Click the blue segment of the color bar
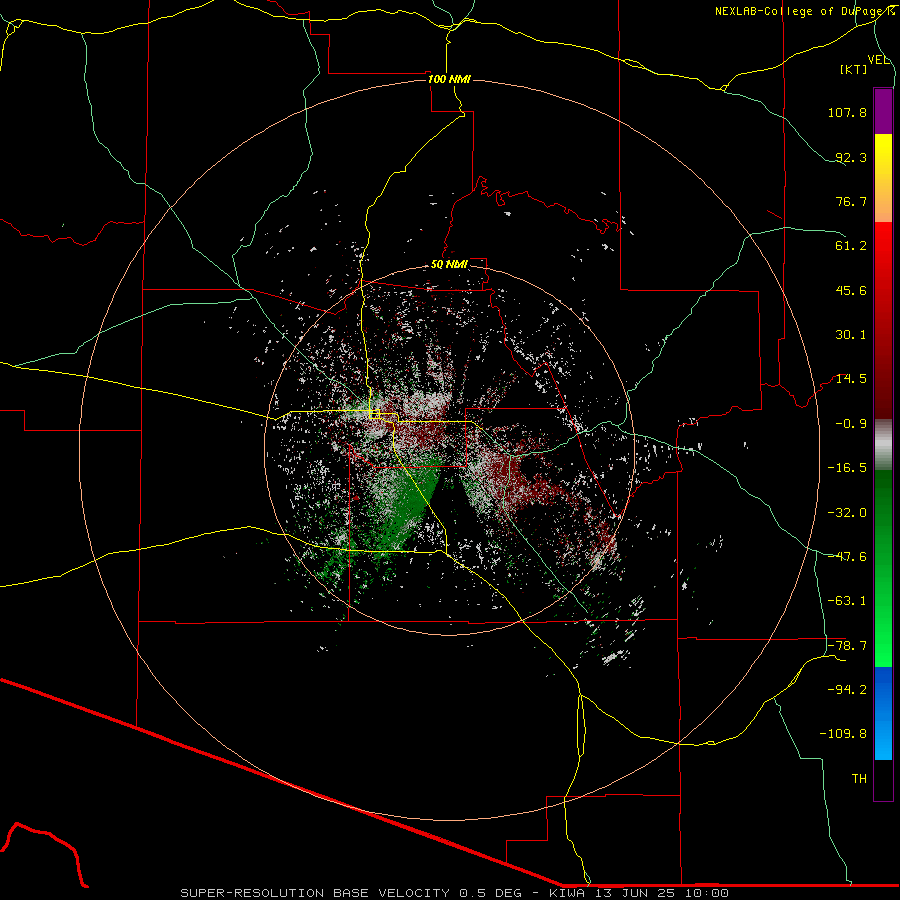The image size is (900, 900). point(883,713)
